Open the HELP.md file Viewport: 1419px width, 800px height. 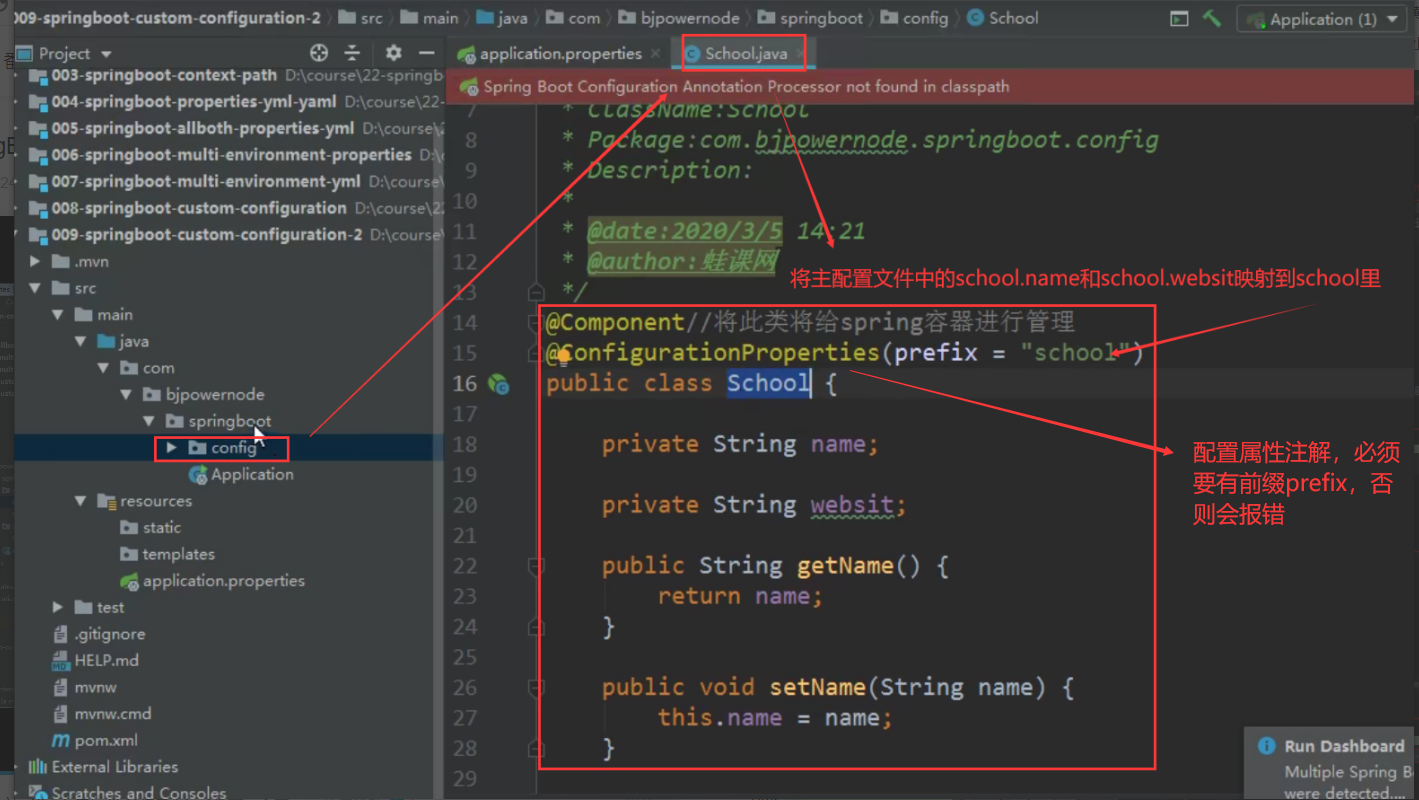tap(96, 660)
